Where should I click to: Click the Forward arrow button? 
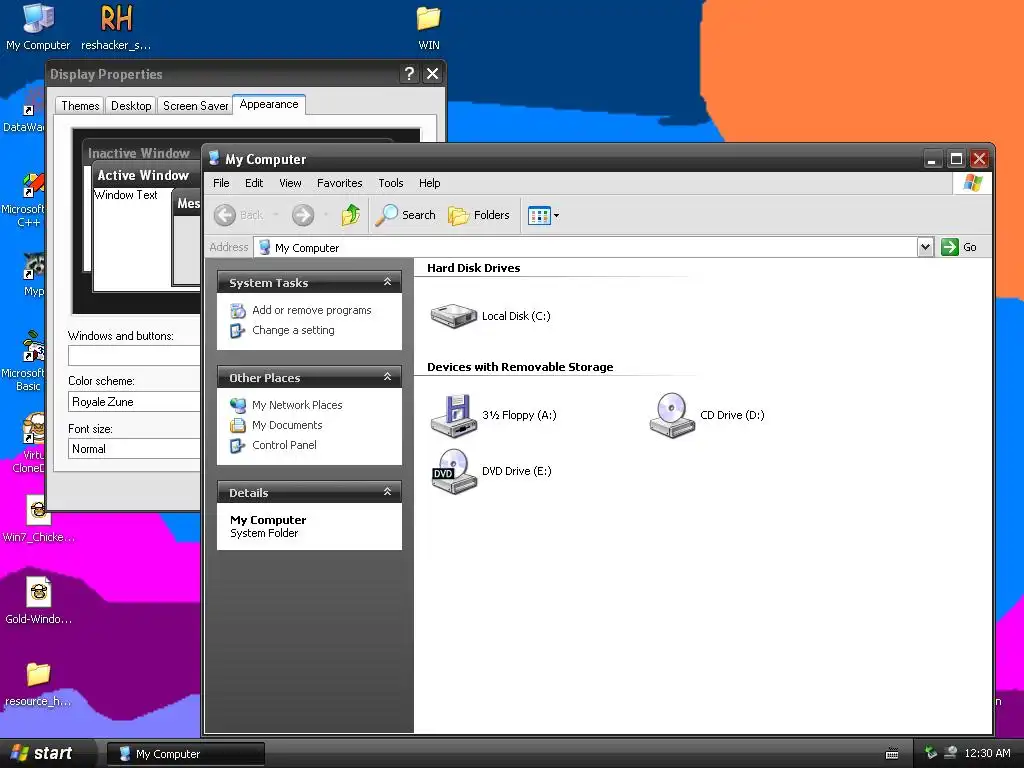pyautogui.click(x=303, y=215)
